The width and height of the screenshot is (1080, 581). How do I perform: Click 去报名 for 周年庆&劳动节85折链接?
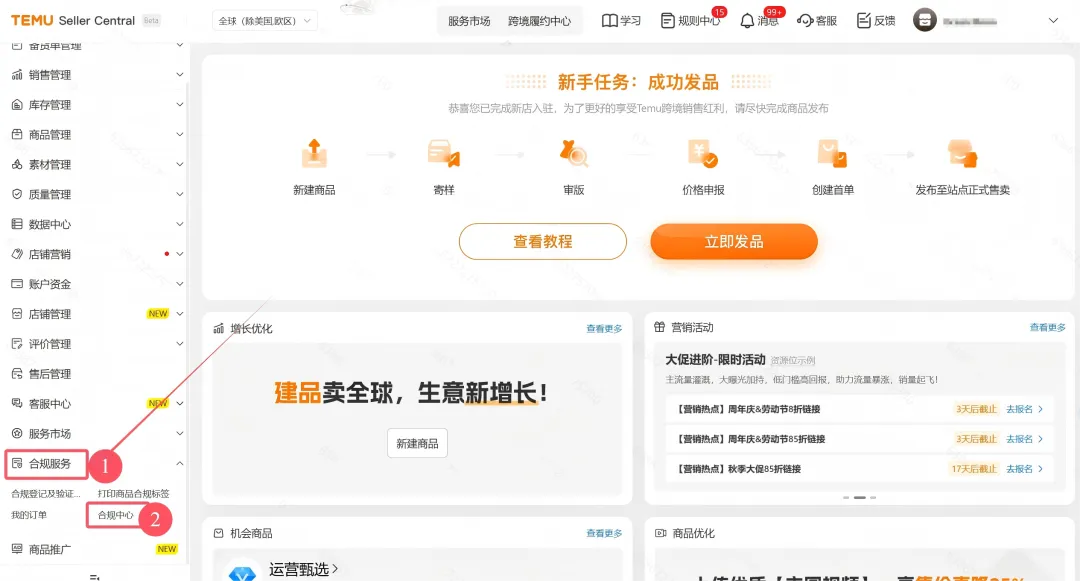(1024, 439)
